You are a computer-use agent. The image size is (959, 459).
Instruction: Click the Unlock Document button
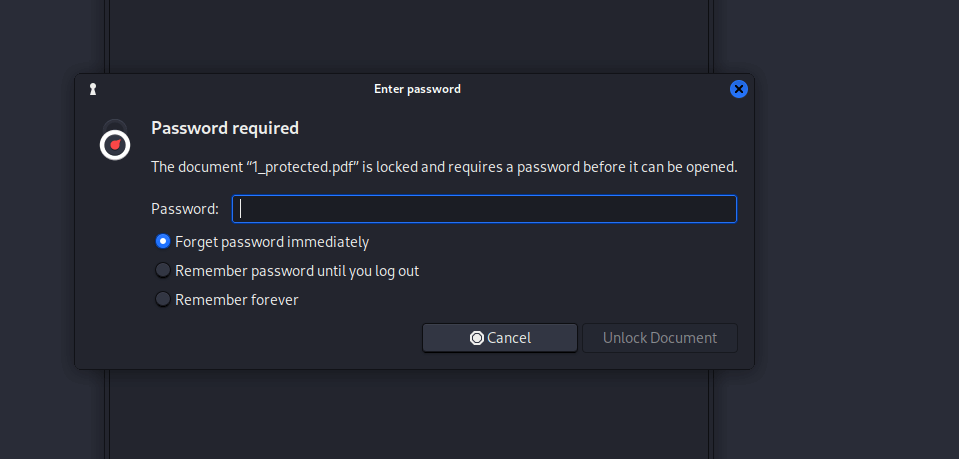(x=660, y=338)
